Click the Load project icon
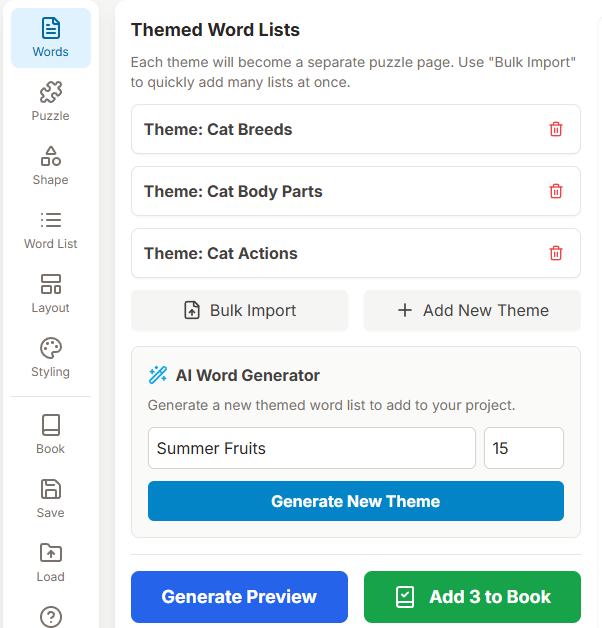The image size is (602, 628). (50, 563)
